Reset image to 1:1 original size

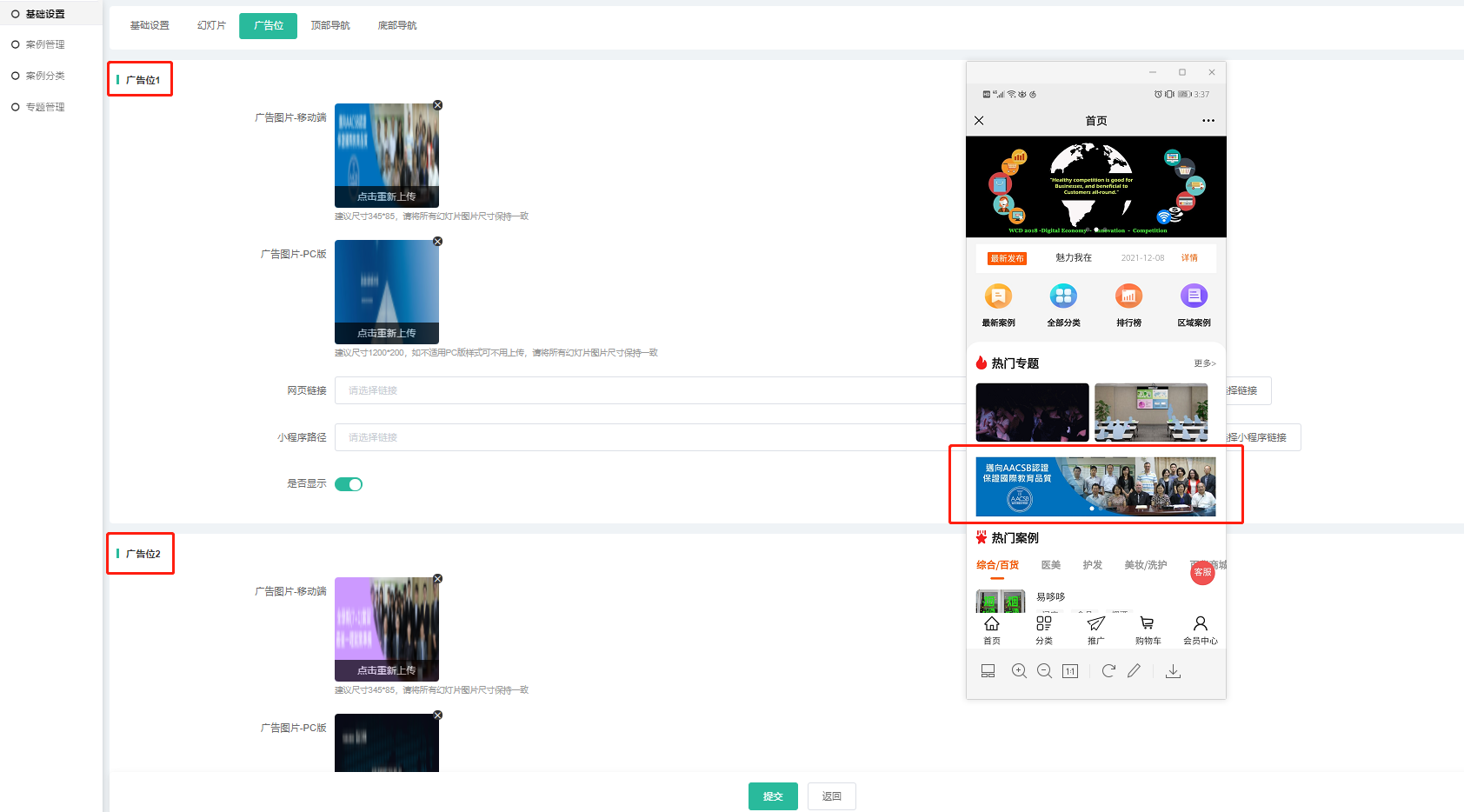[x=1070, y=671]
